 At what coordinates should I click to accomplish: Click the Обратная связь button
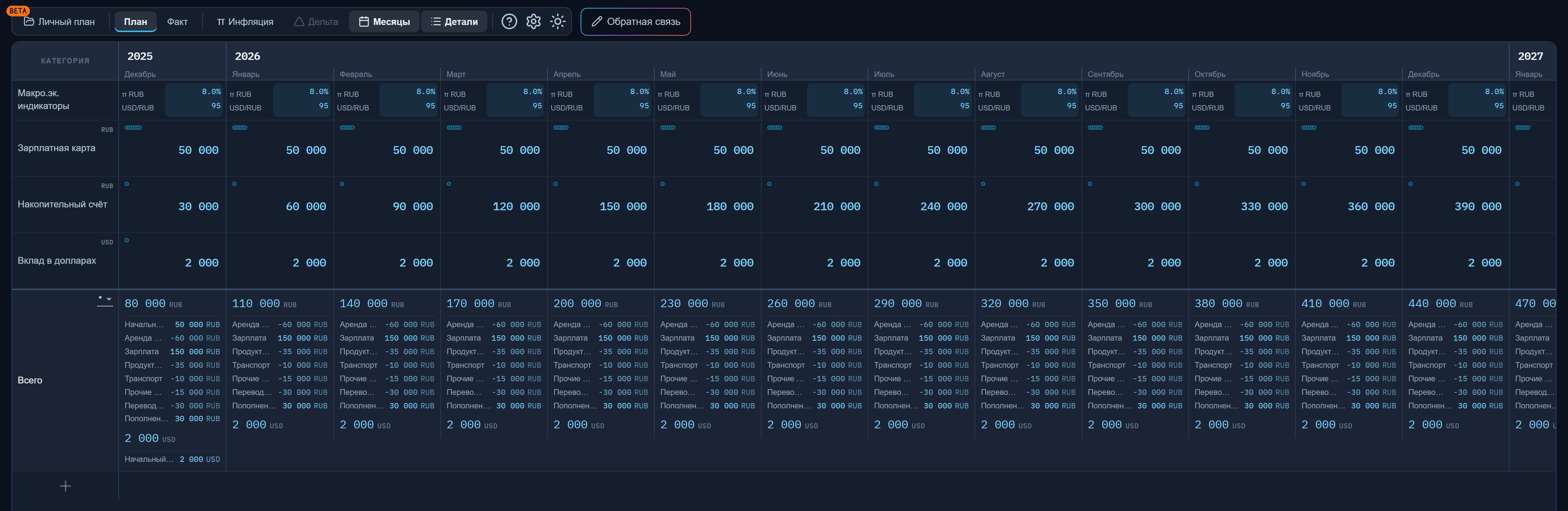(x=635, y=21)
